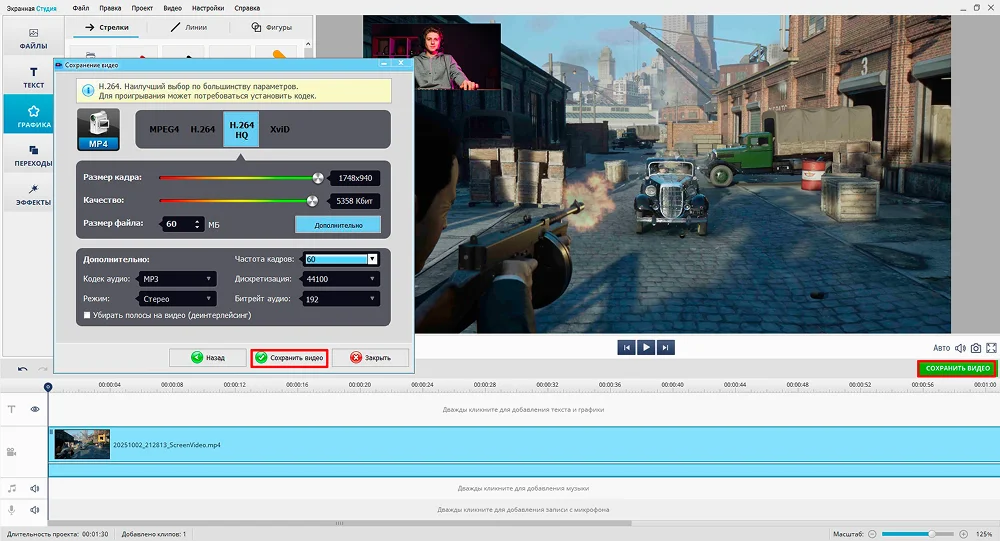Toggle text track visibility eye icon
The image size is (1000, 541).
35,409
